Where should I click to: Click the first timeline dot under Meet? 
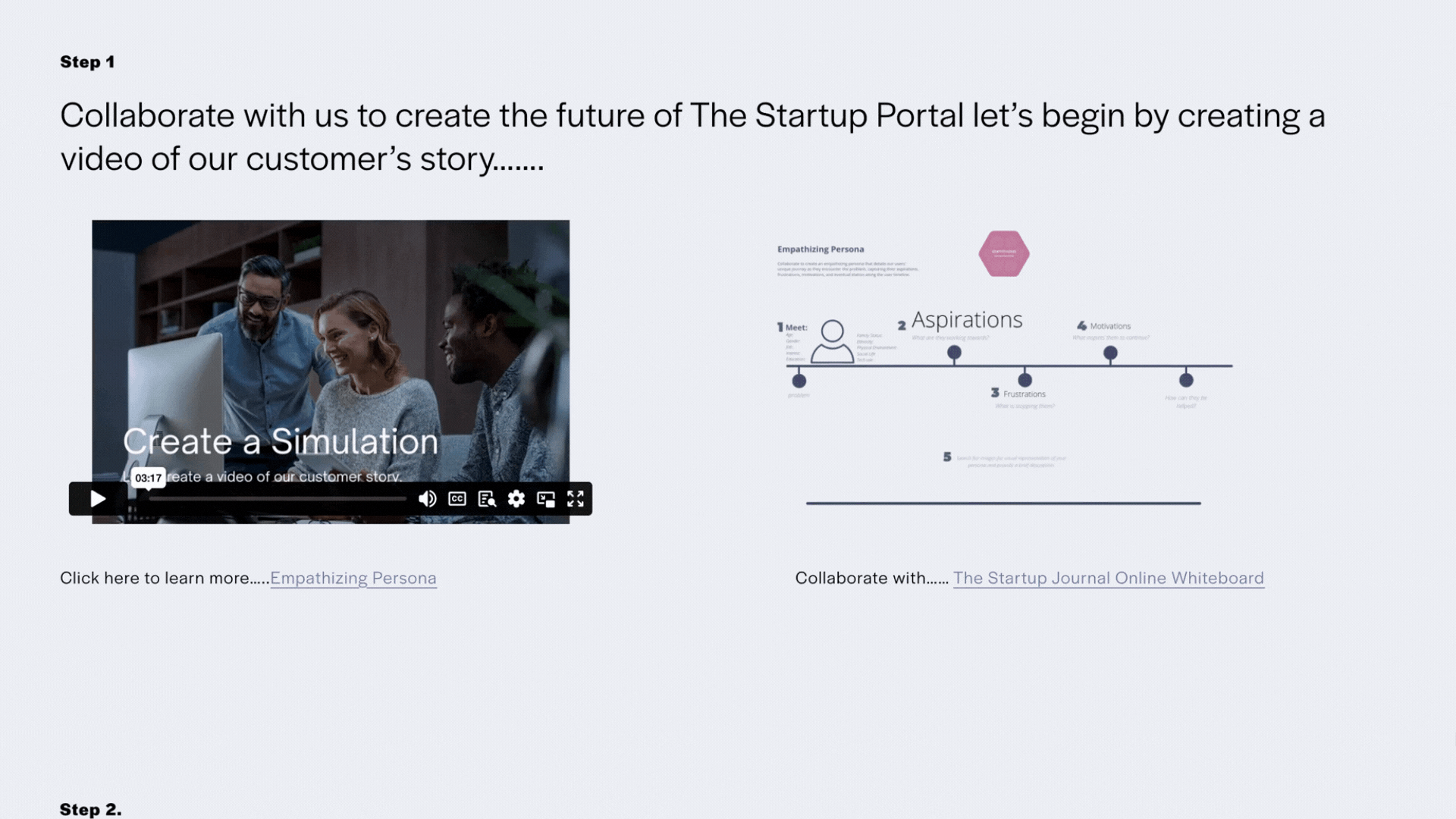click(x=799, y=381)
